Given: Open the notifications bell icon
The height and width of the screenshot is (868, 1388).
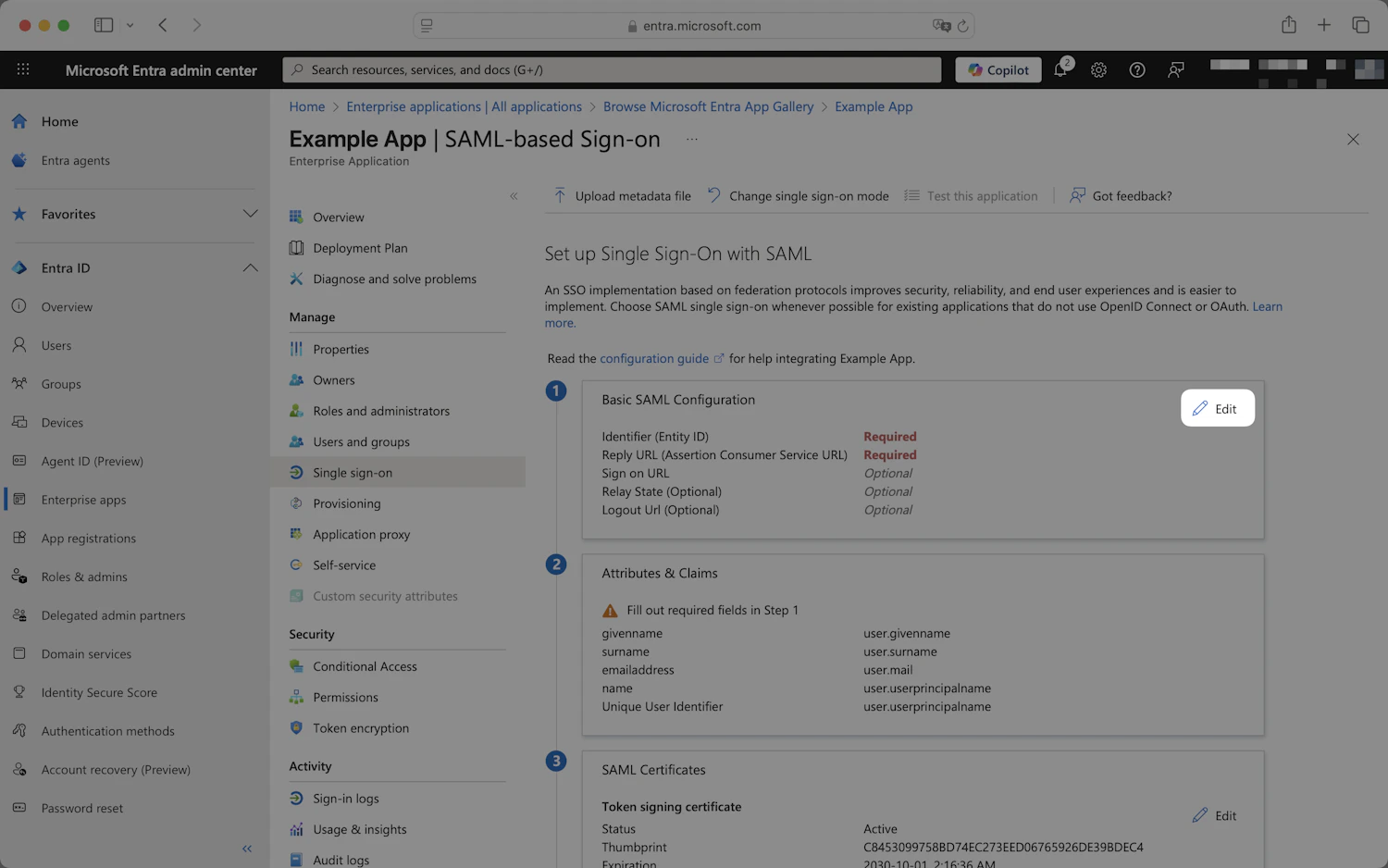Looking at the screenshot, I should 1060,69.
